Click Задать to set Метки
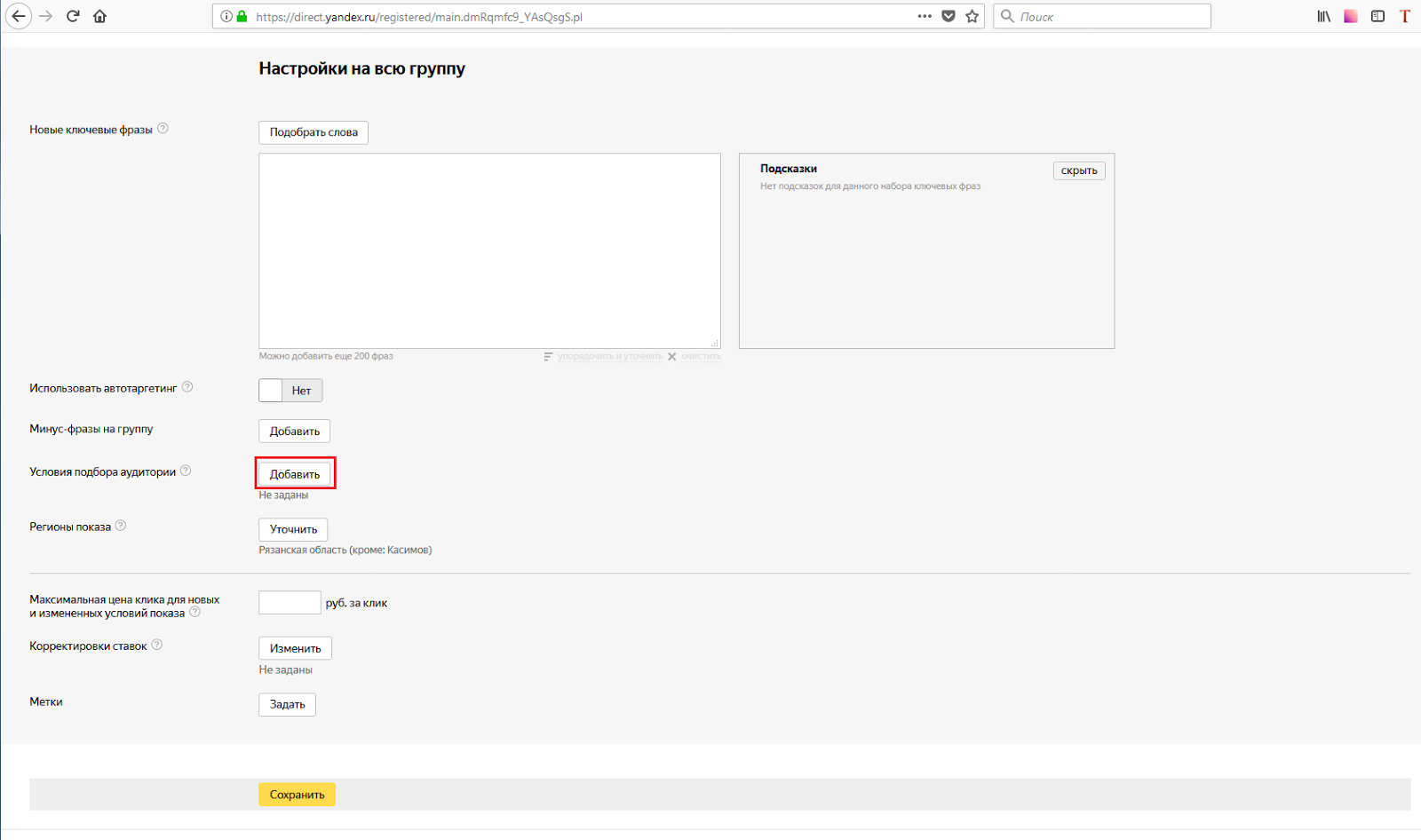The width and height of the screenshot is (1421, 840). click(x=287, y=704)
